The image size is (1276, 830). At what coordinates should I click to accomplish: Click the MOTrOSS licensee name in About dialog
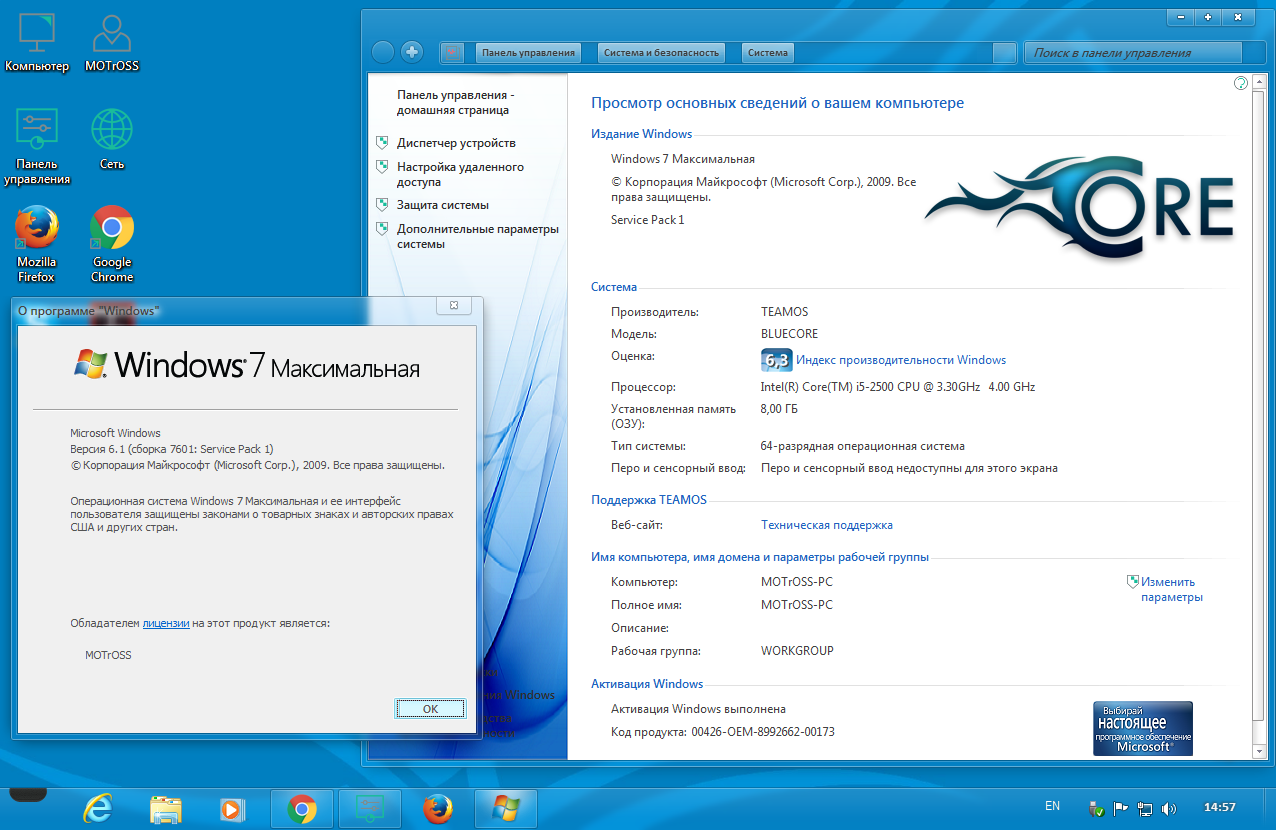pyautogui.click(x=108, y=656)
